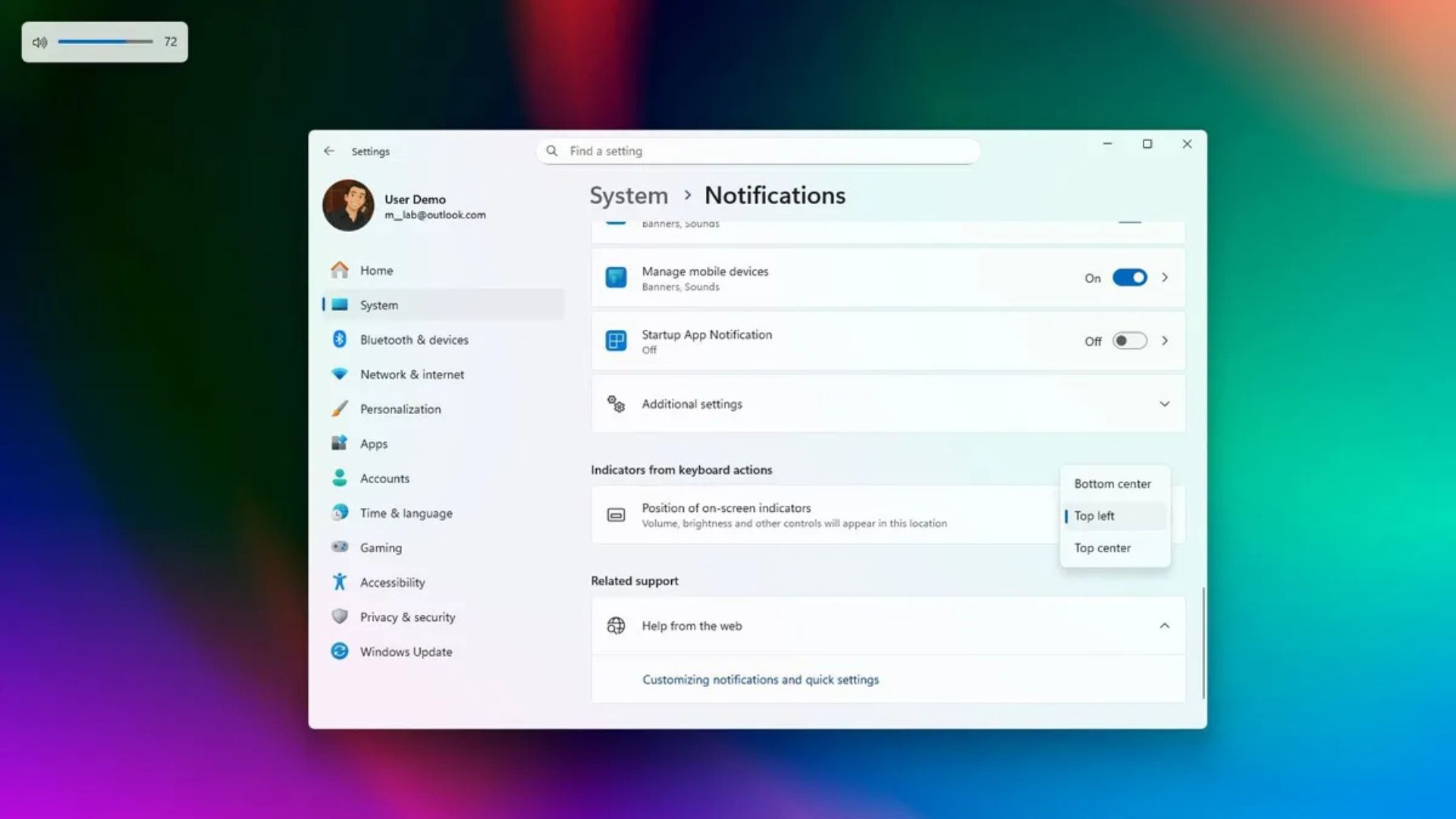Click the Network & internet Wi-Fi icon
Viewport: 1456px width, 819px height.
coord(340,374)
